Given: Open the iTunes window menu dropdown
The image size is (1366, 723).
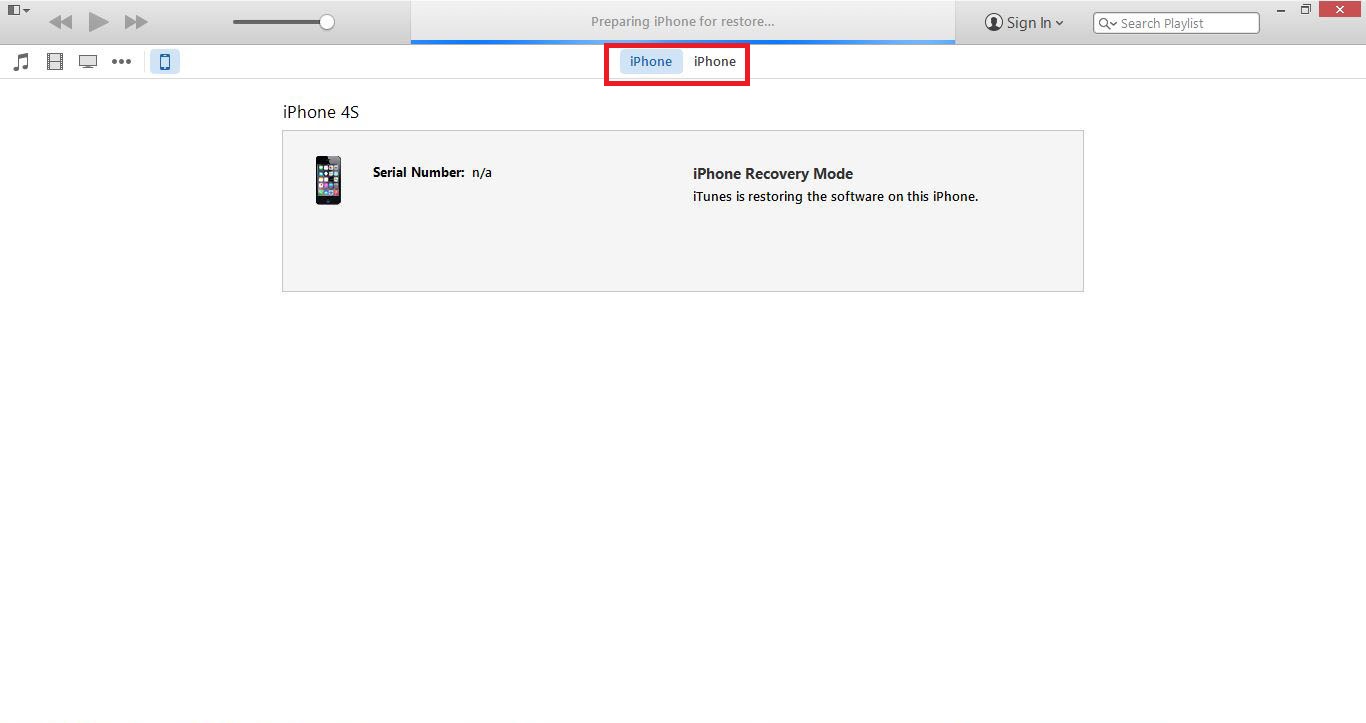Looking at the screenshot, I should click(x=19, y=10).
